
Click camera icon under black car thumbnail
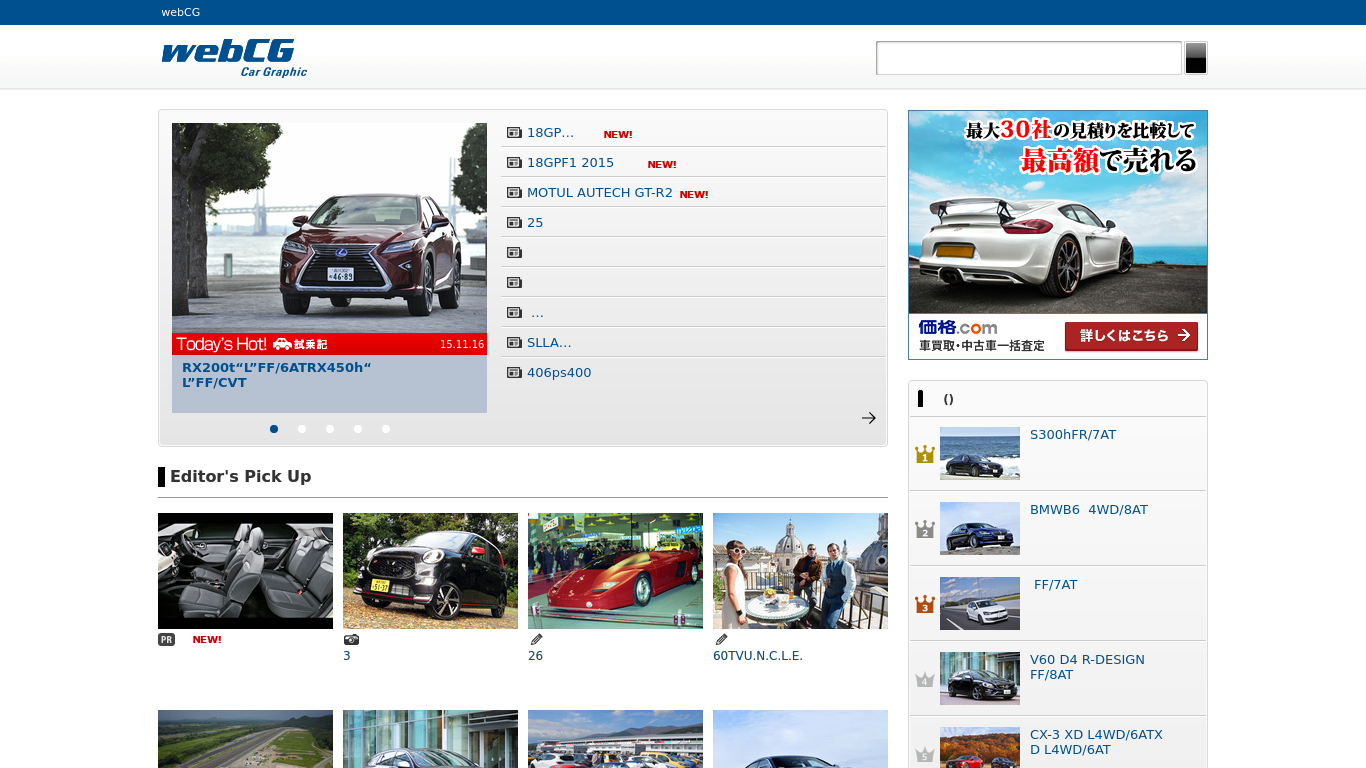click(x=351, y=640)
